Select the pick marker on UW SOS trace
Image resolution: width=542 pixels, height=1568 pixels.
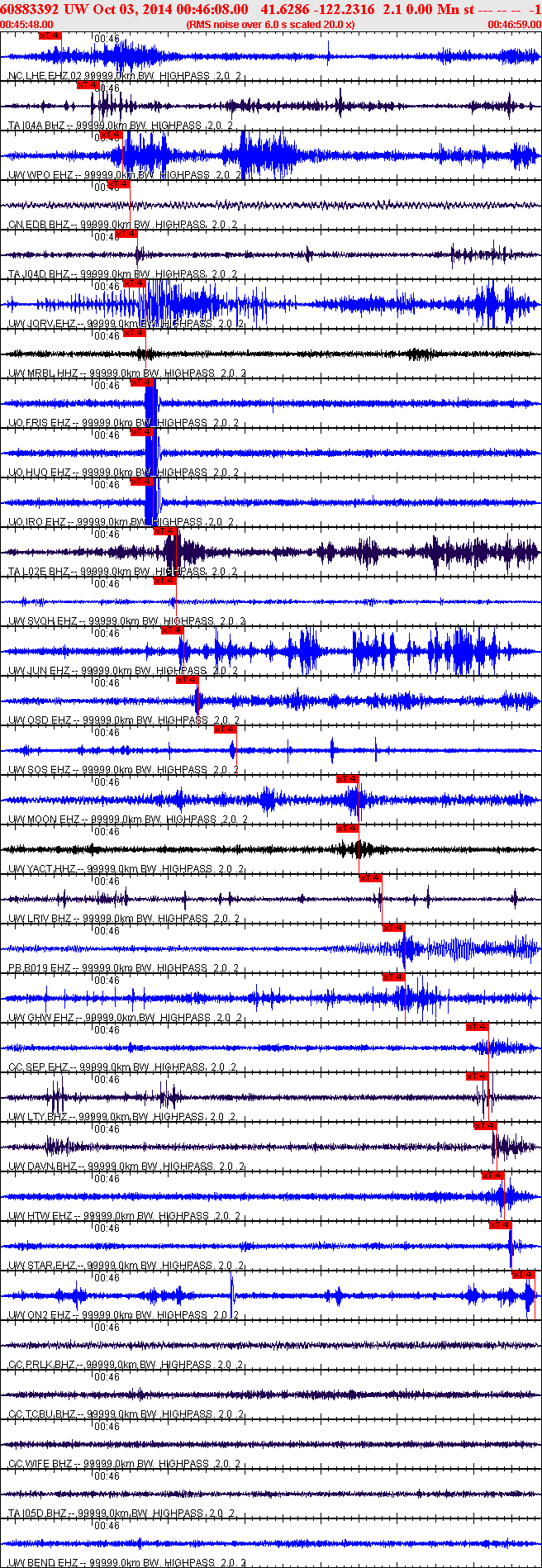(226, 729)
